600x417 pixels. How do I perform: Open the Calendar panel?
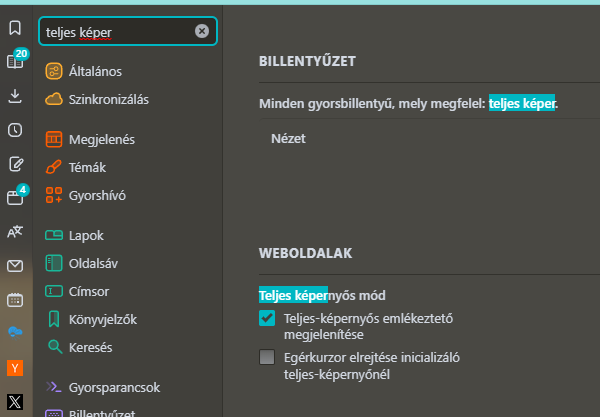click(x=15, y=300)
